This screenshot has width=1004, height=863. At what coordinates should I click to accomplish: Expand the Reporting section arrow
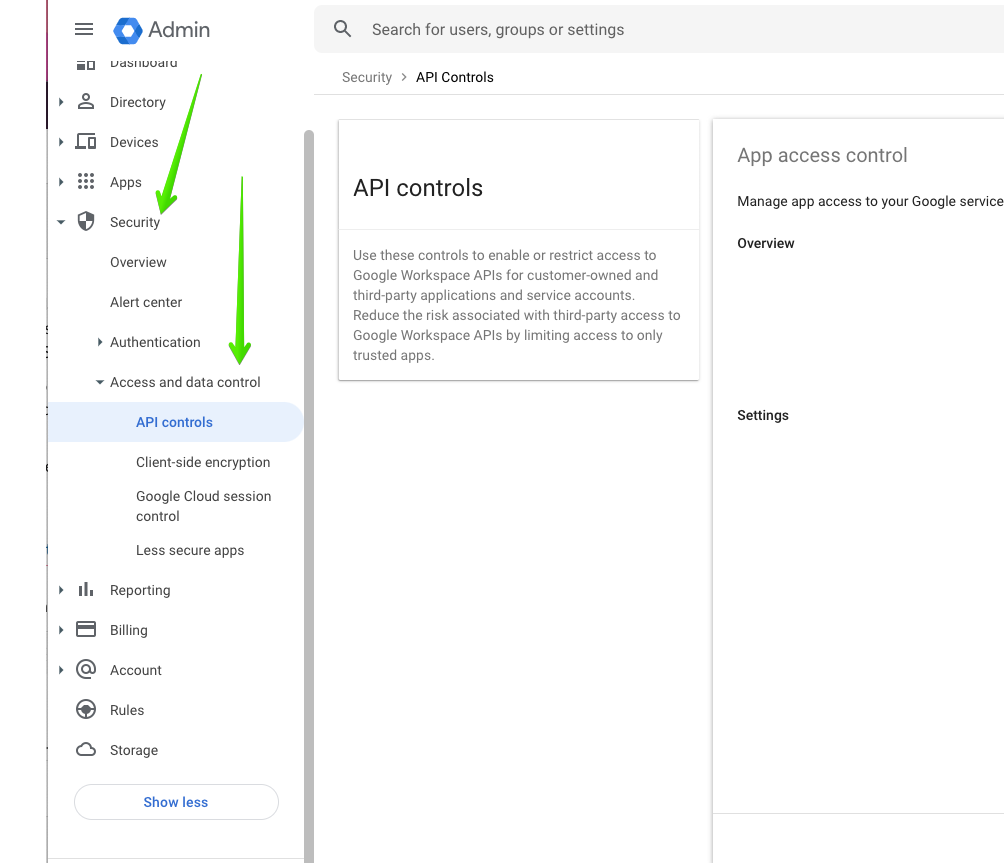click(61, 590)
